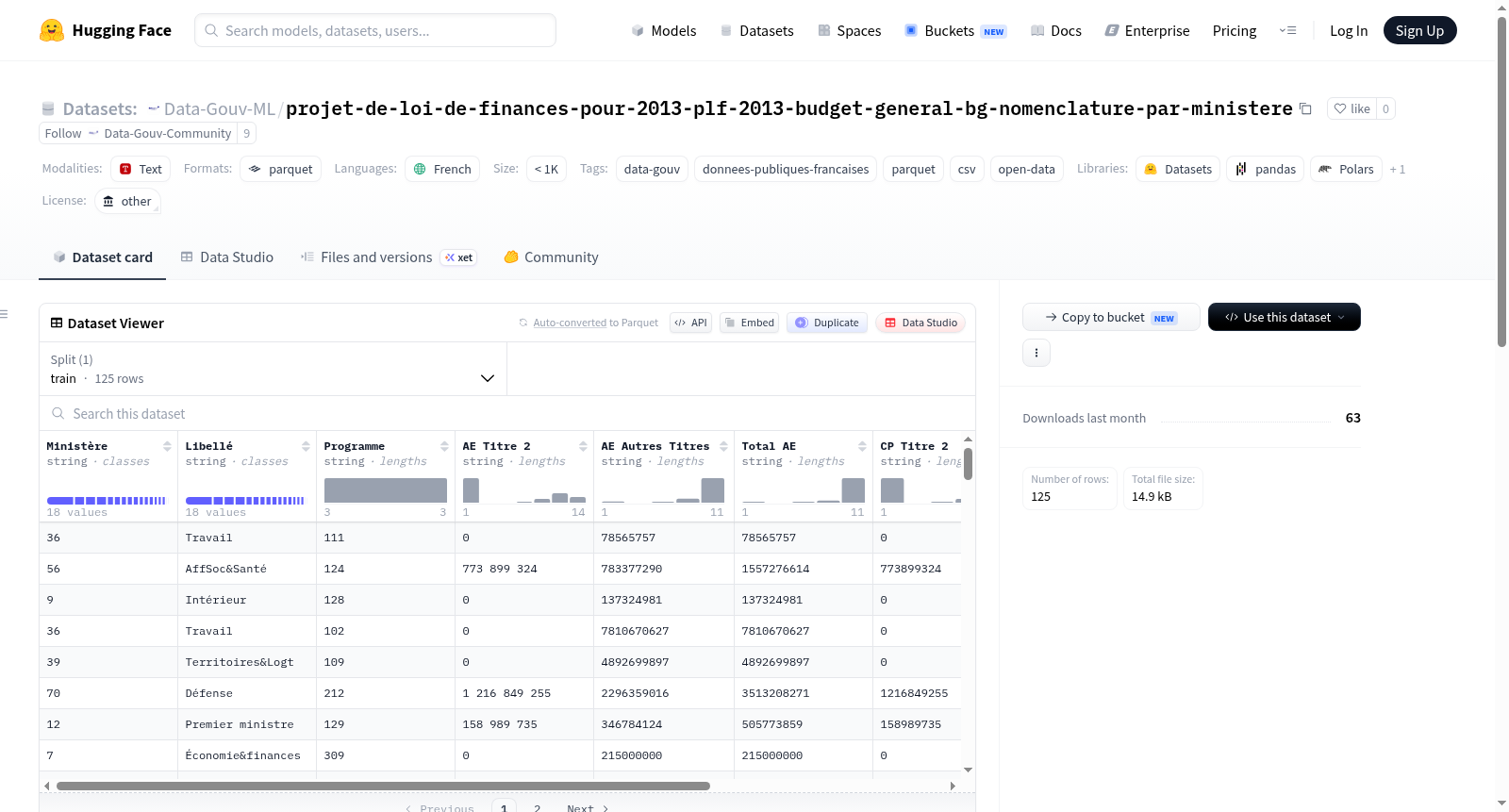
Task: Select the donnees-publiques-francaises tag
Action: point(786,169)
